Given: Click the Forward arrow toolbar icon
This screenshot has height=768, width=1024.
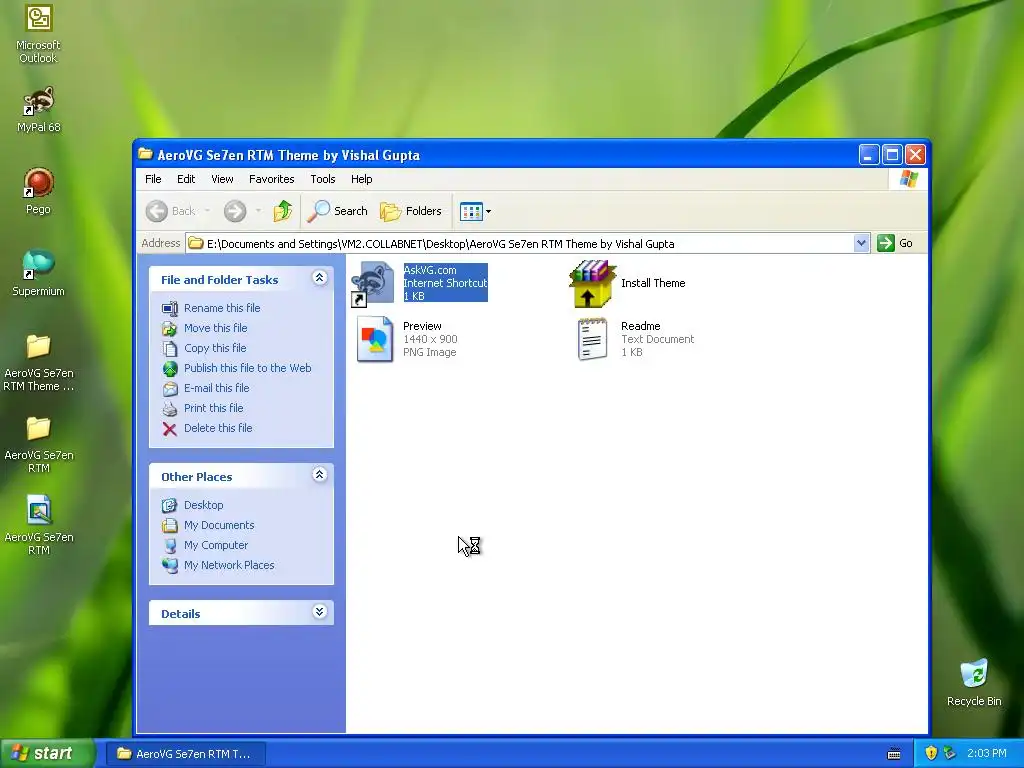Looking at the screenshot, I should 235,211.
